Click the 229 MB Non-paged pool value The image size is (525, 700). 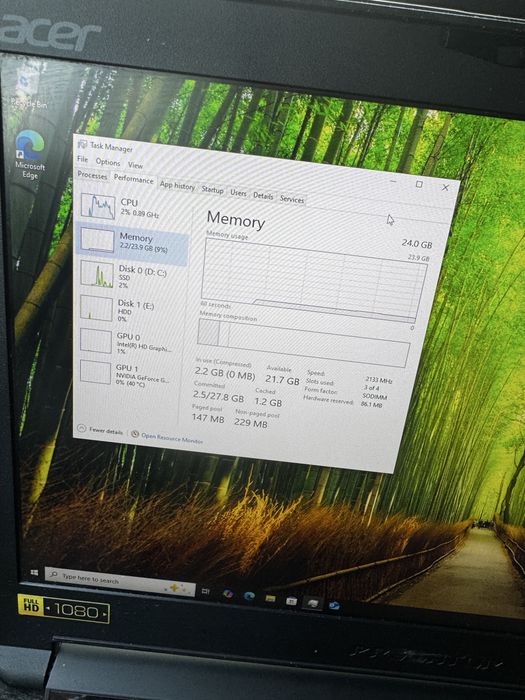point(250,422)
